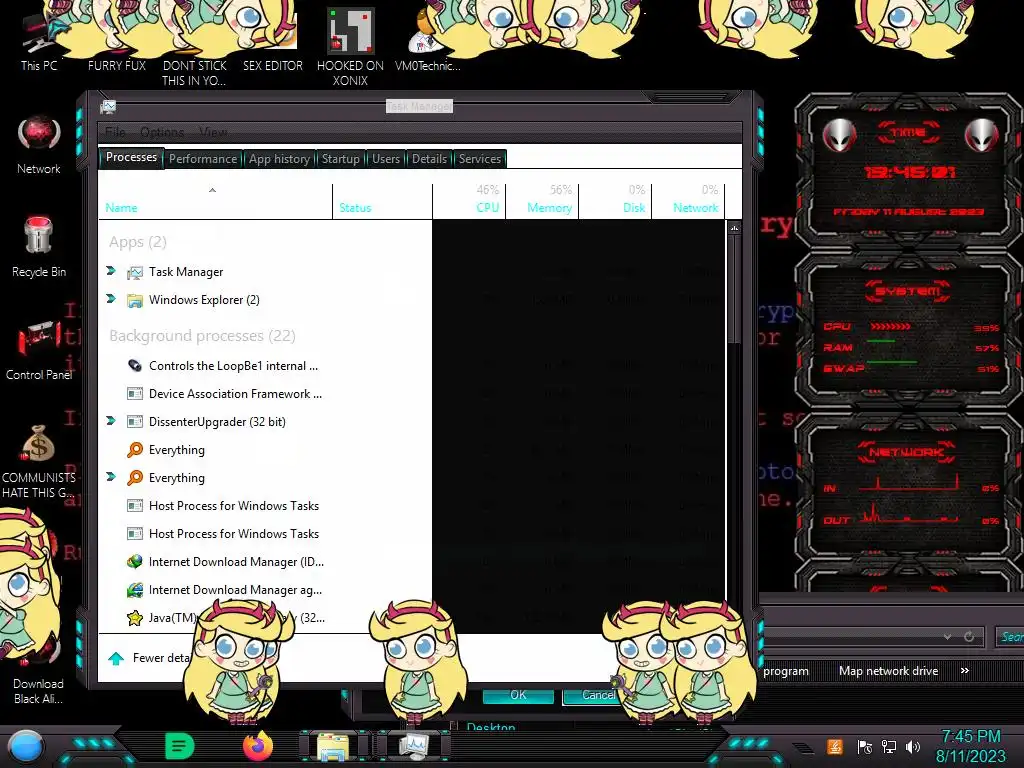The height and width of the screenshot is (768, 1024).
Task: Open File Explorer from the taskbar
Action: (x=333, y=746)
